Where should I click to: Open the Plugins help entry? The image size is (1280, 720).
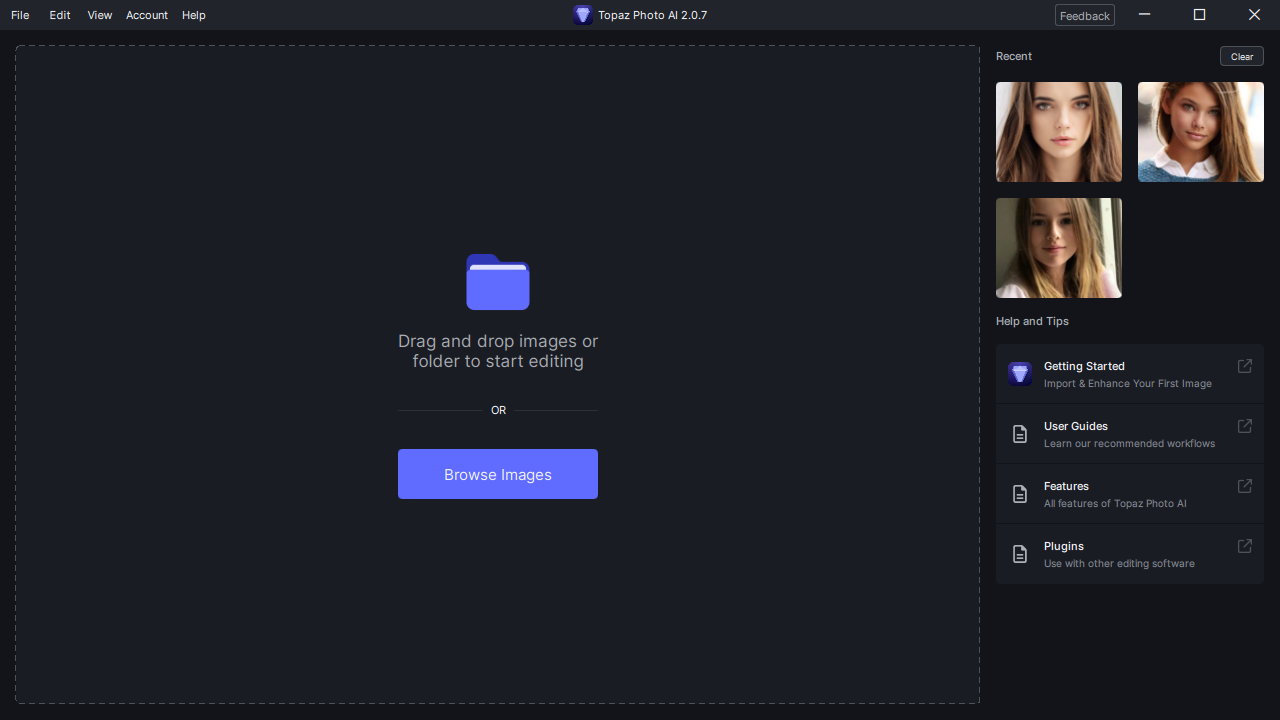click(x=1100, y=553)
